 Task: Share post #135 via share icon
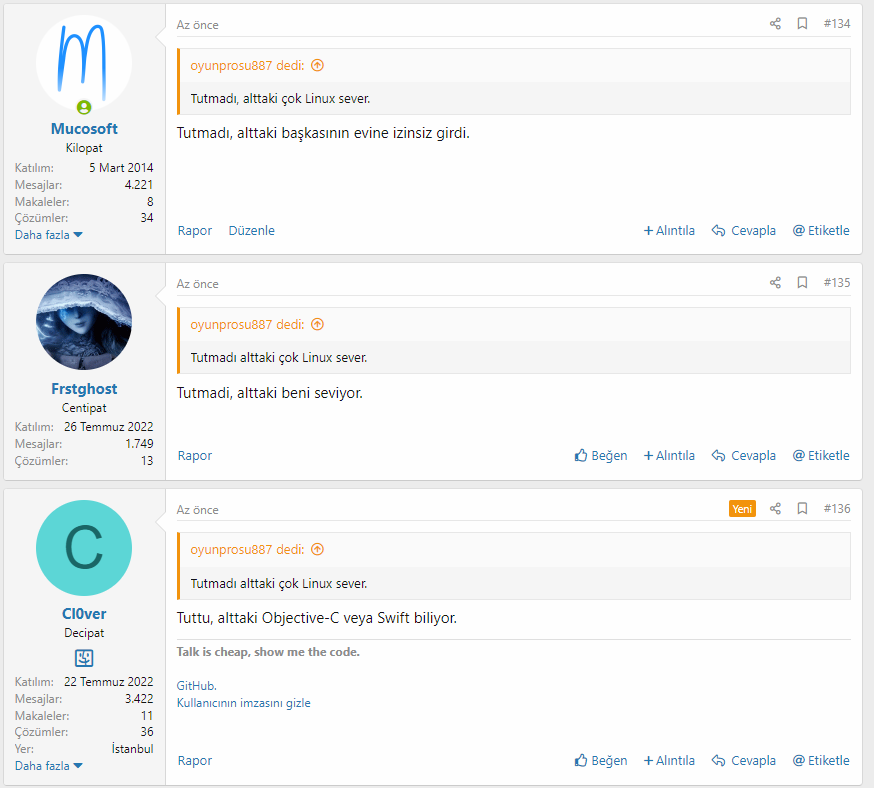[775, 283]
